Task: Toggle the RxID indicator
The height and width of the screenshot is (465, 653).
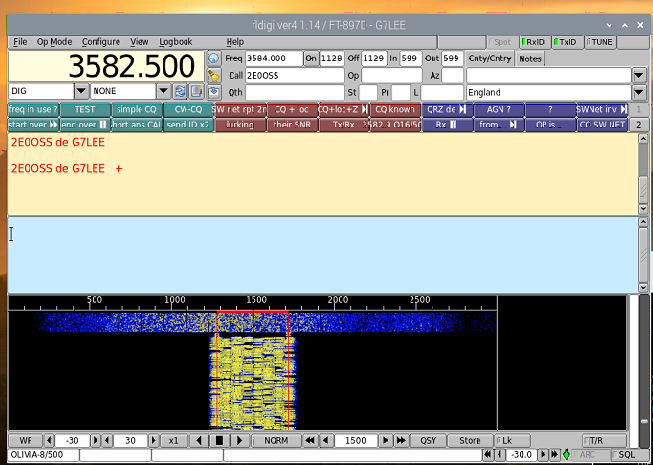Action: (533, 42)
